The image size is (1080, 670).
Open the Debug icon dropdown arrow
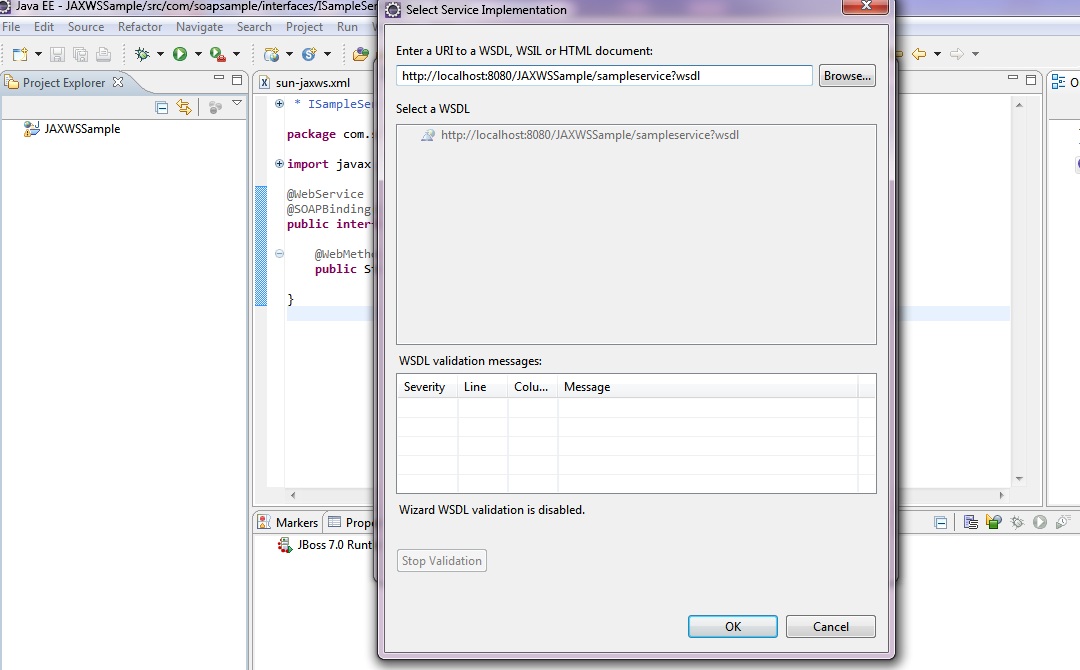pyautogui.click(x=160, y=54)
